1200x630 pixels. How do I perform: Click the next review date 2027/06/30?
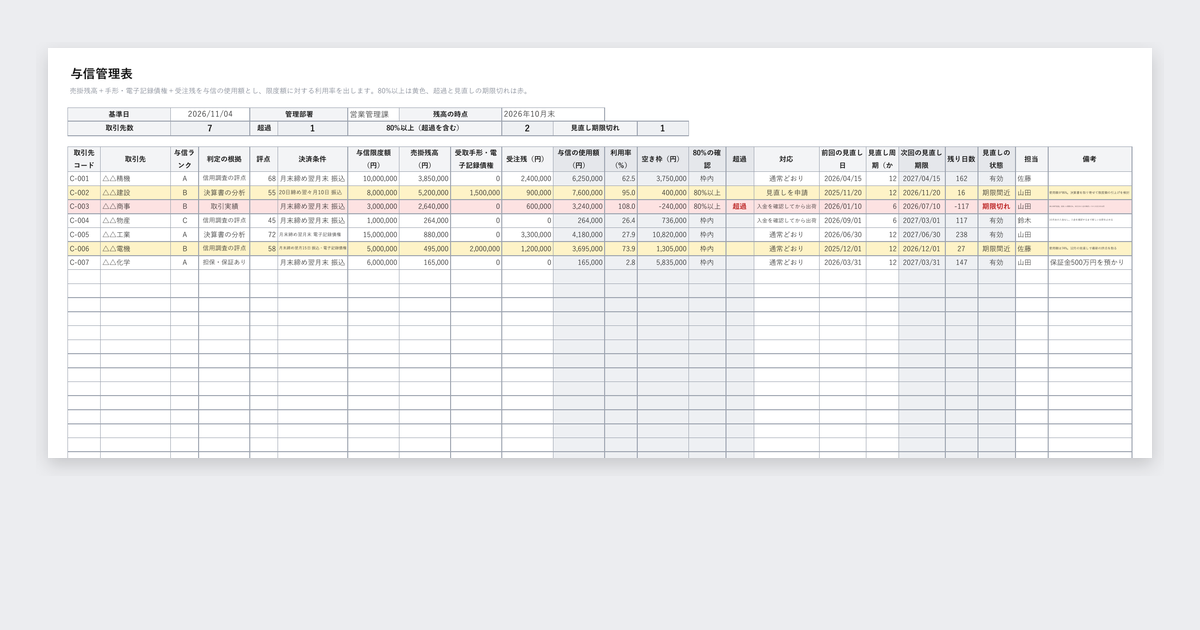coord(922,234)
